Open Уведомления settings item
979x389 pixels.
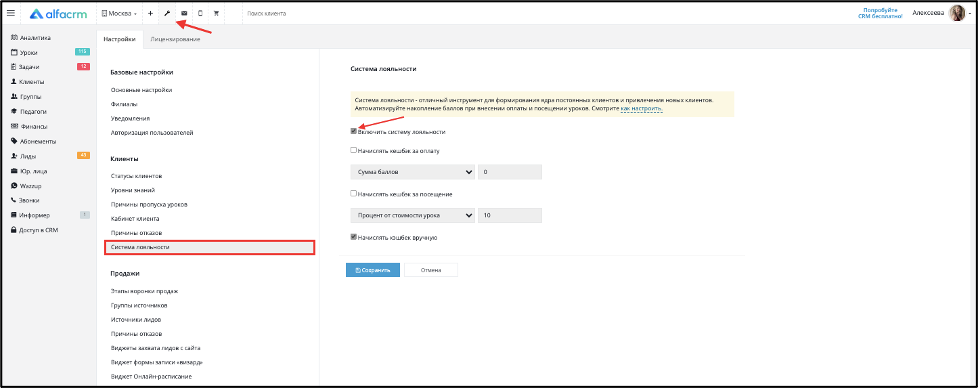pos(130,119)
